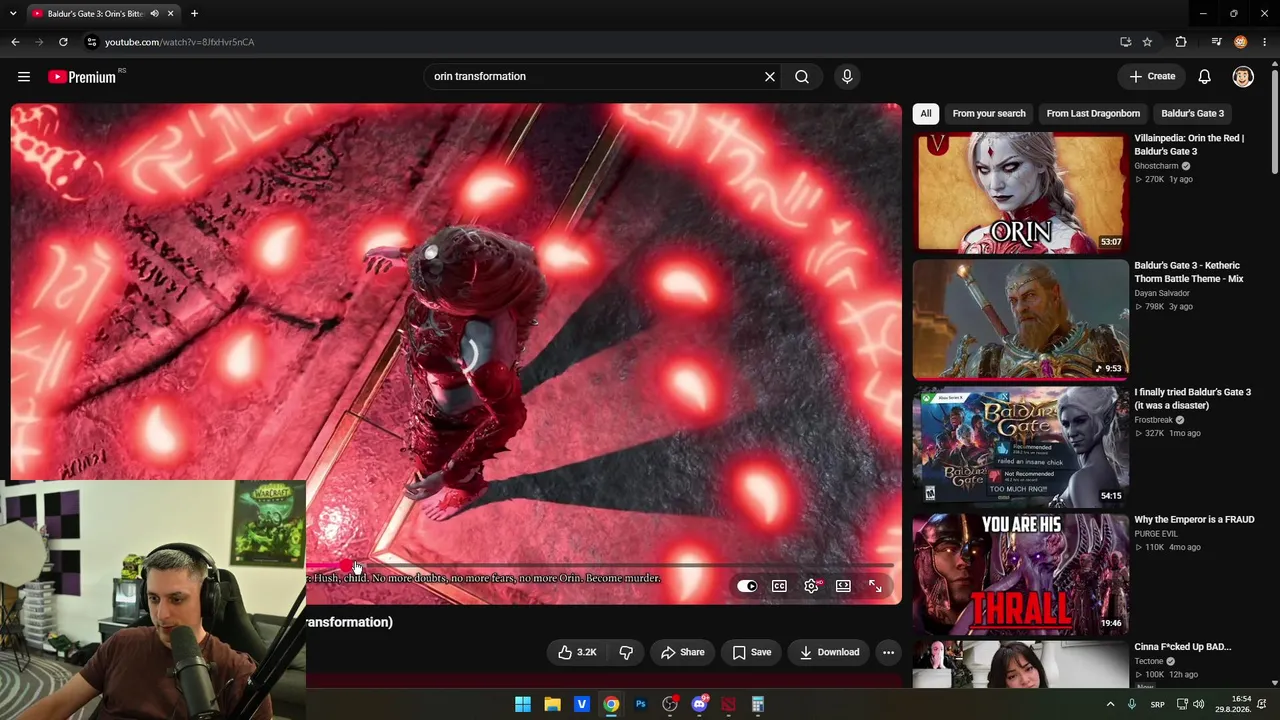This screenshot has height=720, width=1280.
Task: Click the address bar URL
Action: [x=180, y=42]
